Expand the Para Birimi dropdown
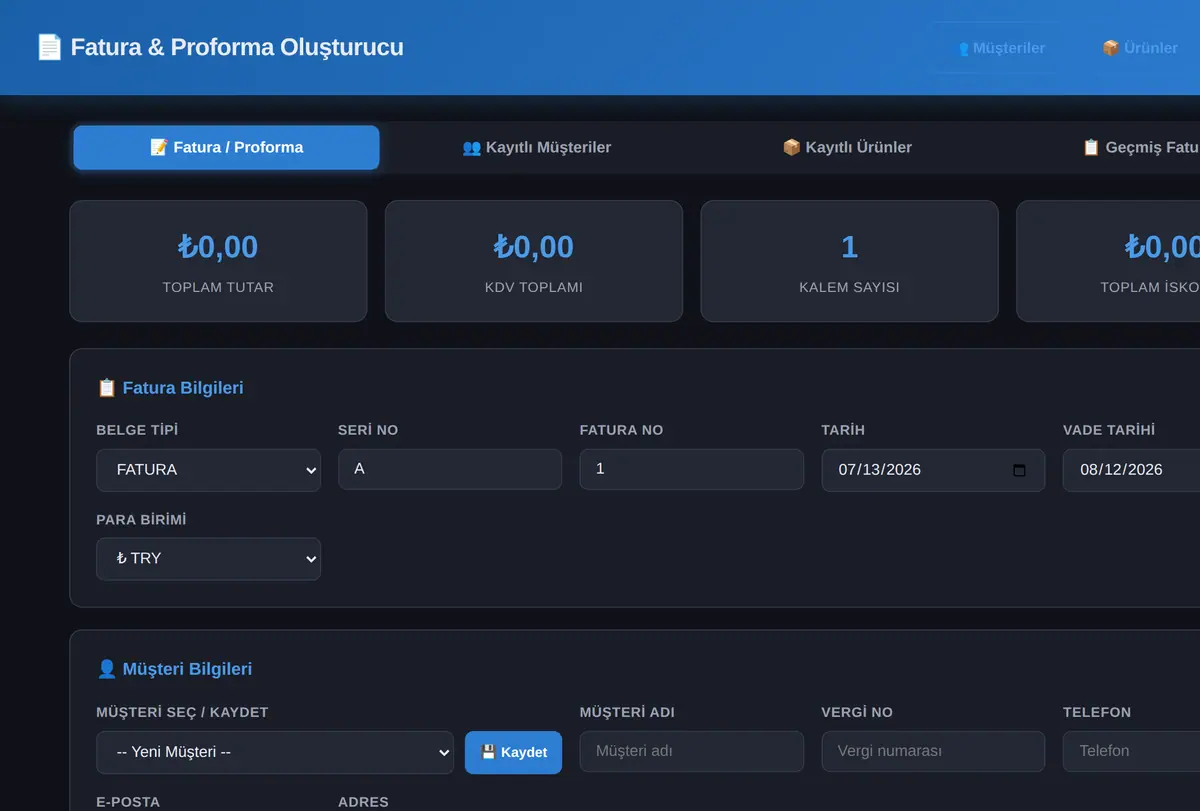 tap(208, 559)
